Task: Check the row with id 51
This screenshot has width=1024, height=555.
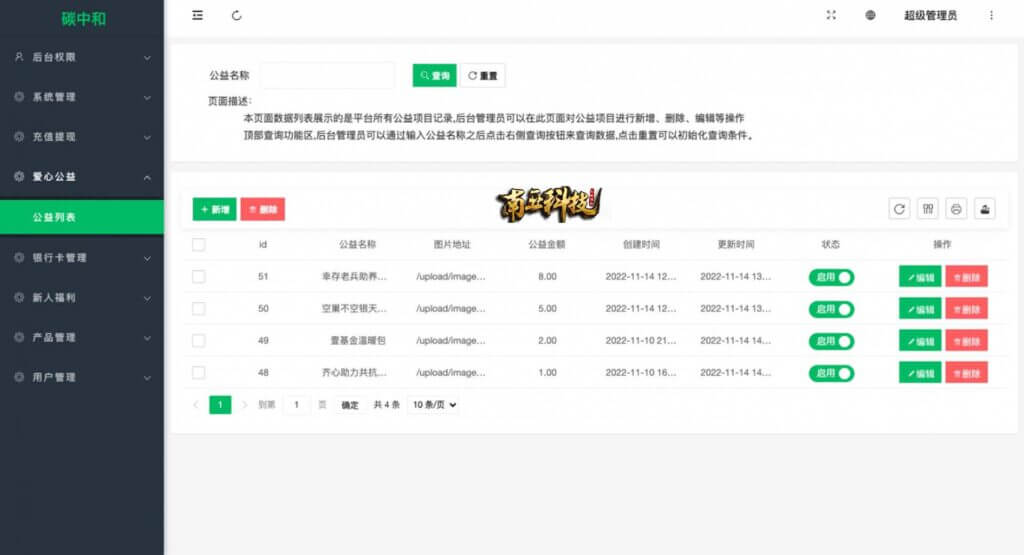Action: click(199, 276)
